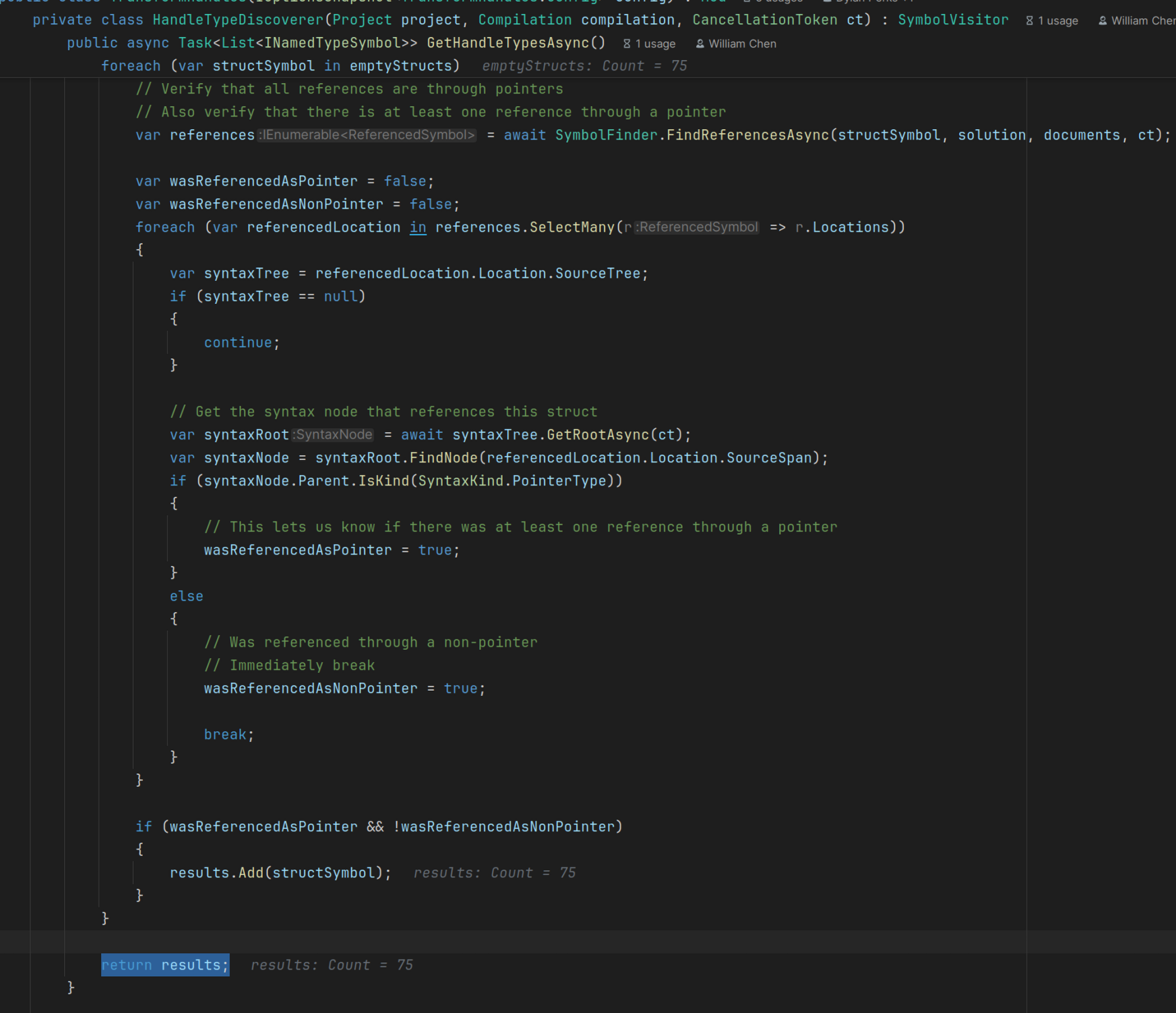
Task: Click the ":IEnumerable<ReferencedSymbol>" type hint
Action: tap(367, 135)
